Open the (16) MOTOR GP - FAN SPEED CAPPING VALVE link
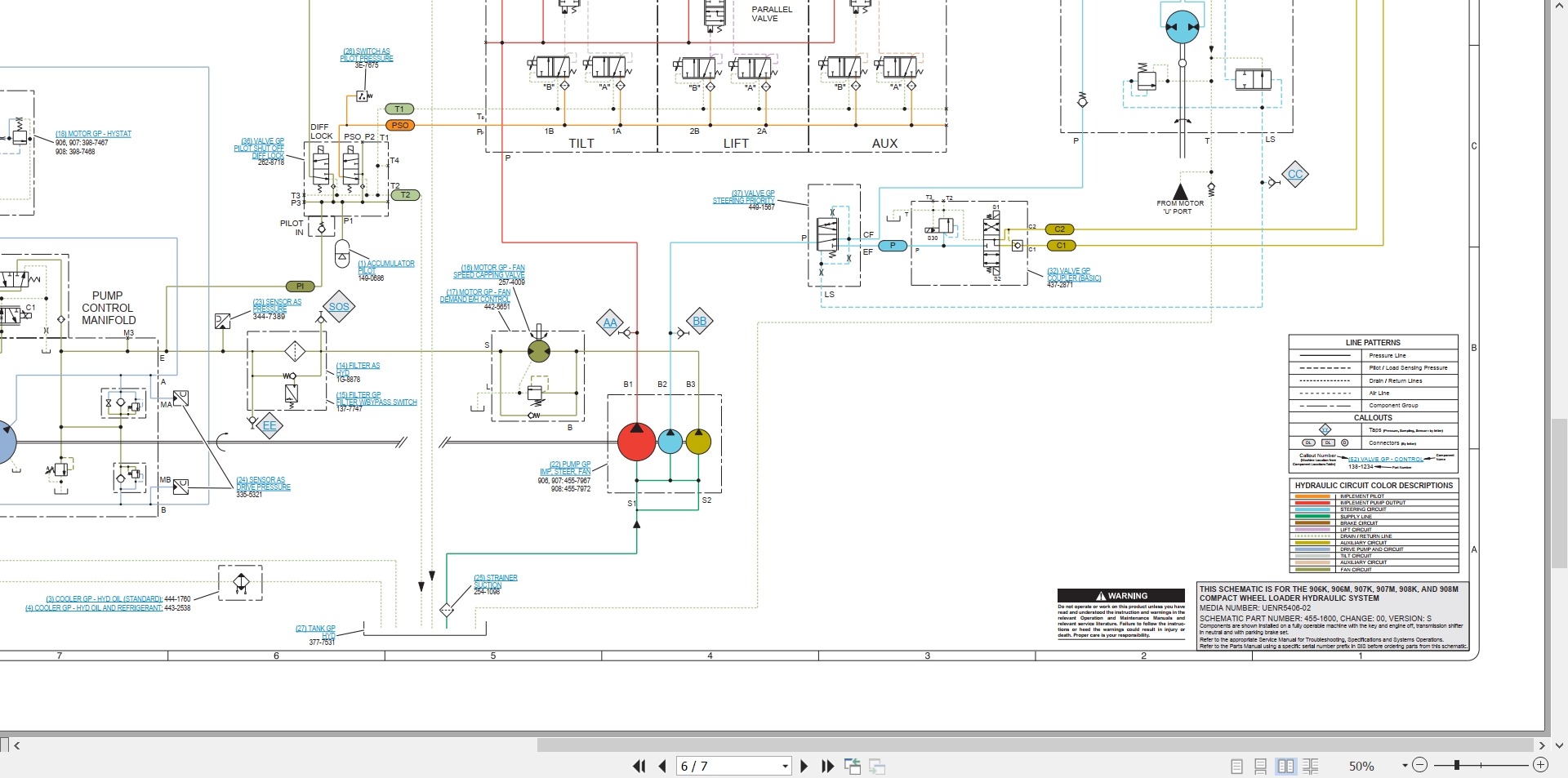This screenshot has width=1568, height=778. 489,271
